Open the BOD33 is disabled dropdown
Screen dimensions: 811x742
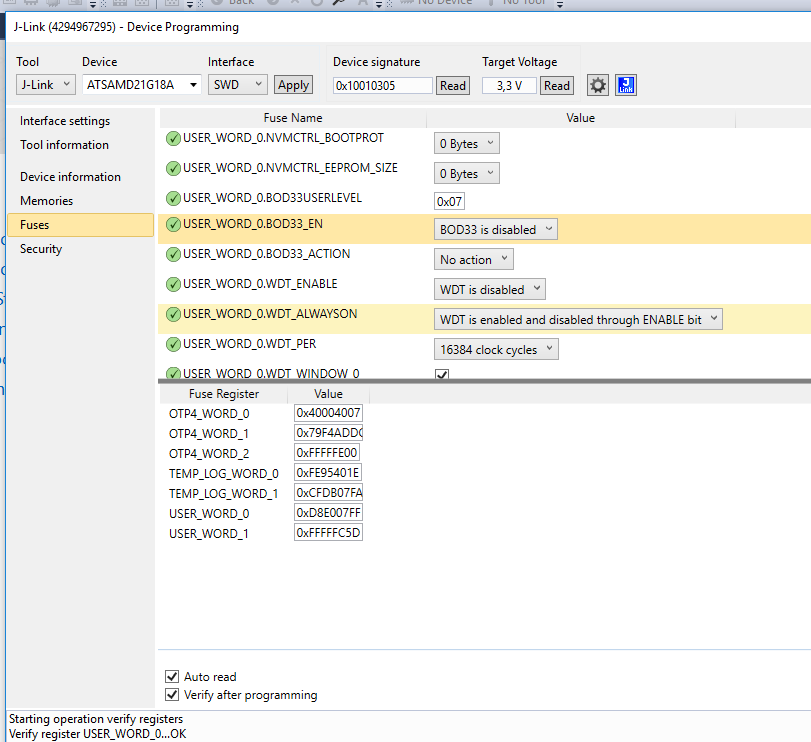pos(495,229)
